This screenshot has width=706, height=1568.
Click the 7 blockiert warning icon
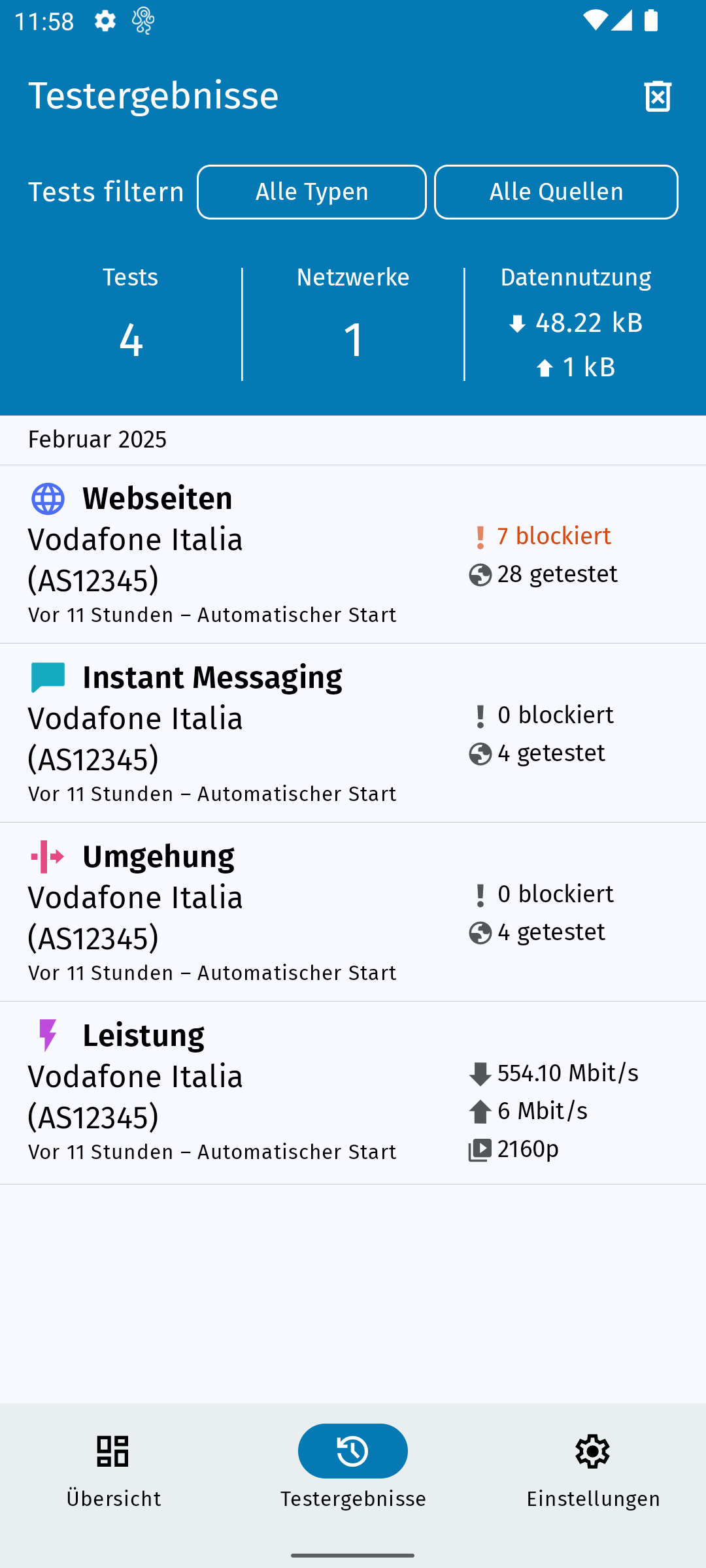pyautogui.click(x=480, y=538)
